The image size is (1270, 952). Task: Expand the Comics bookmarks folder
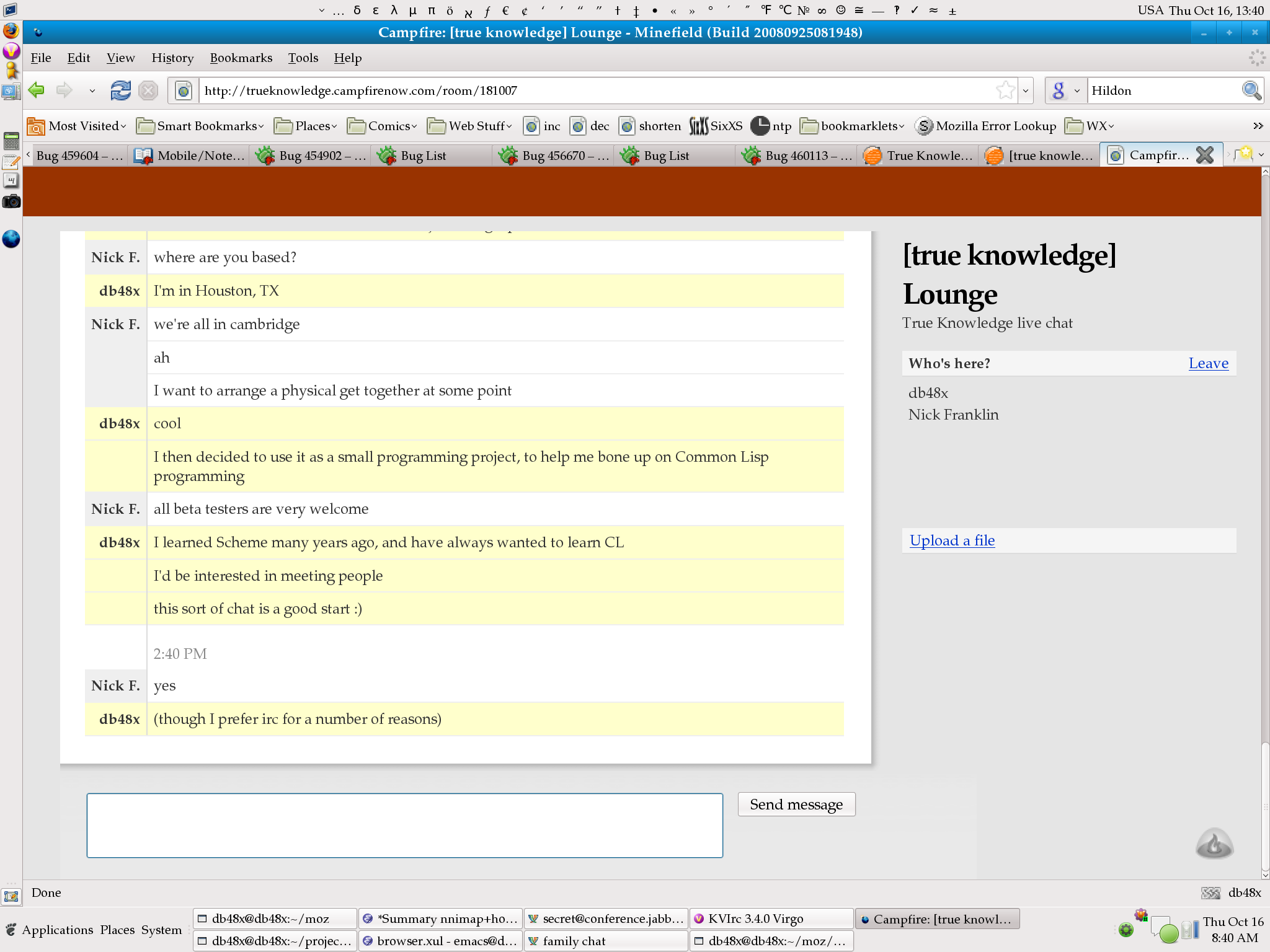[383, 126]
